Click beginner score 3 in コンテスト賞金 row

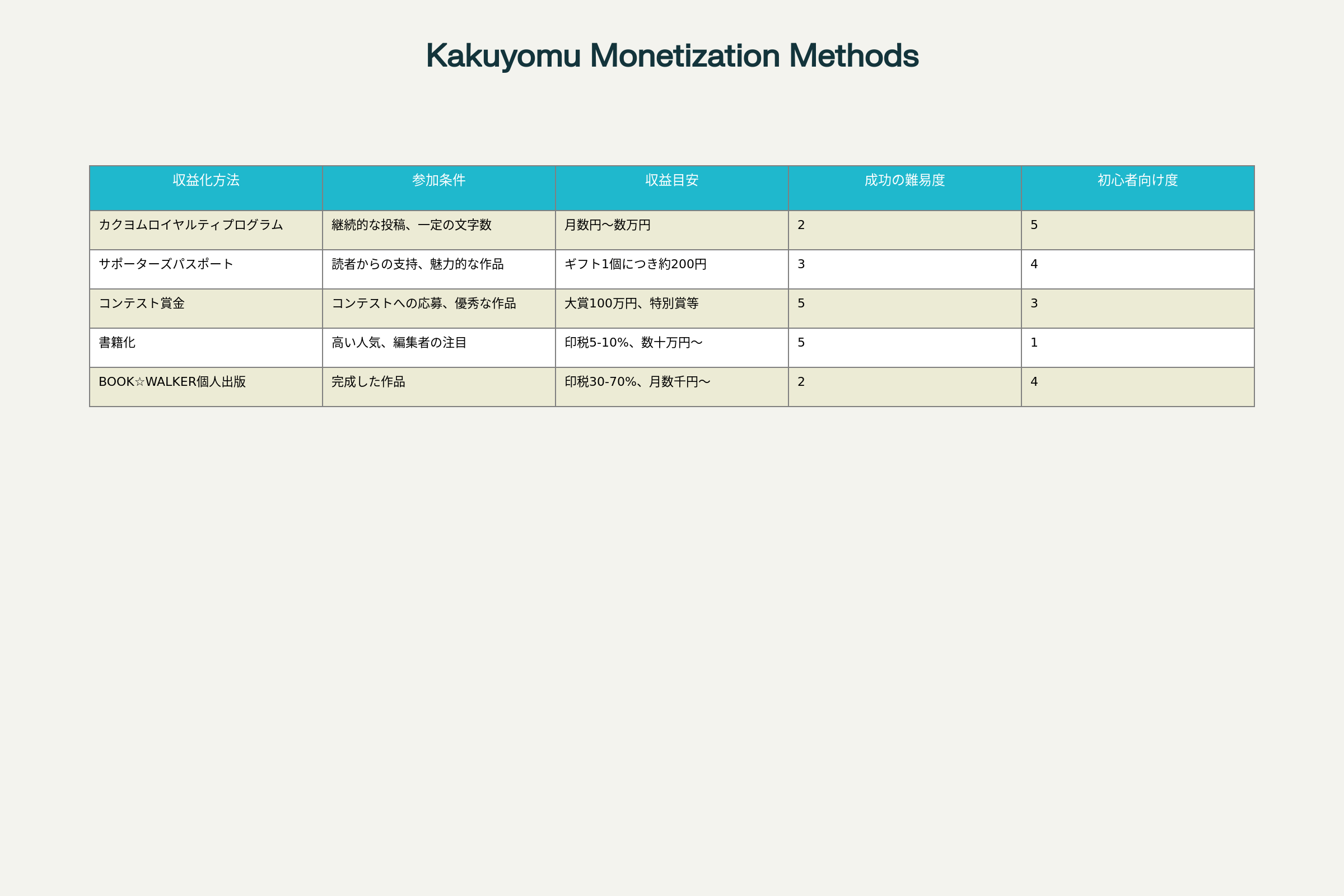[x=1138, y=309]
